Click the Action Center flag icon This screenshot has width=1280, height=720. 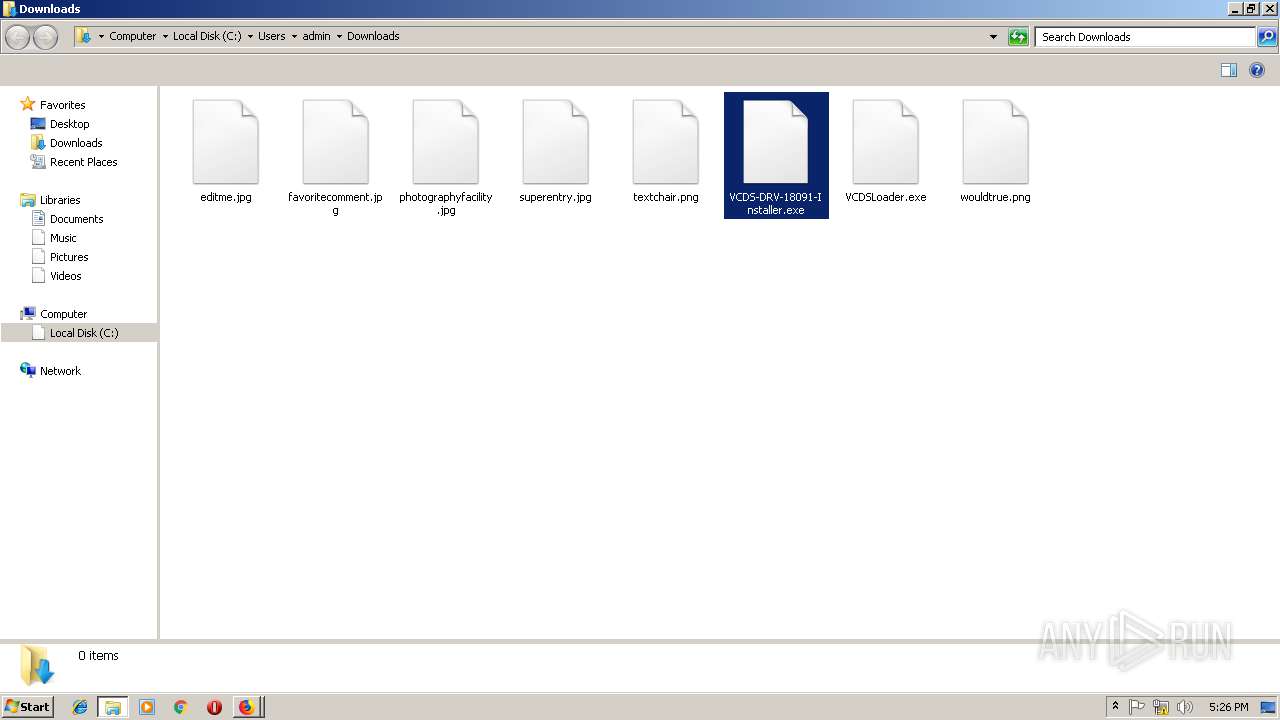1137,707
